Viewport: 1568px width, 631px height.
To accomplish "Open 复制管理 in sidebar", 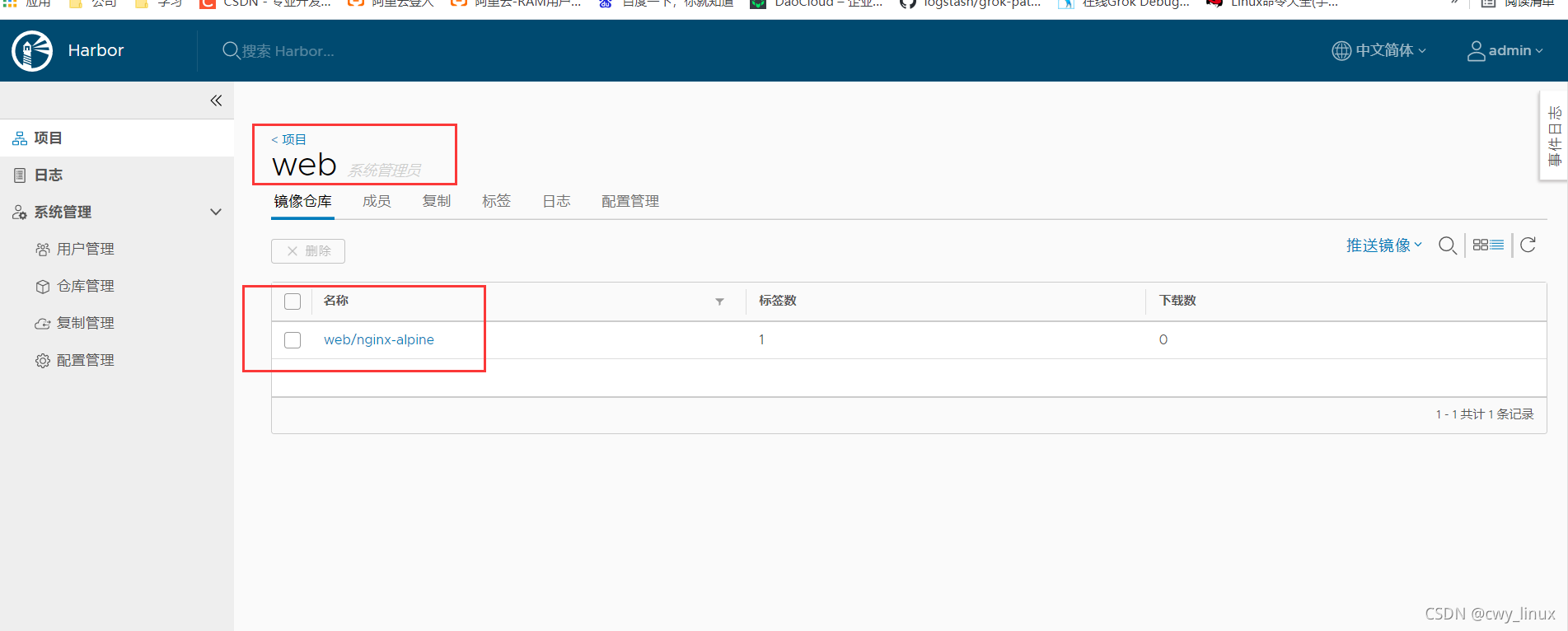I will point(86,324).
